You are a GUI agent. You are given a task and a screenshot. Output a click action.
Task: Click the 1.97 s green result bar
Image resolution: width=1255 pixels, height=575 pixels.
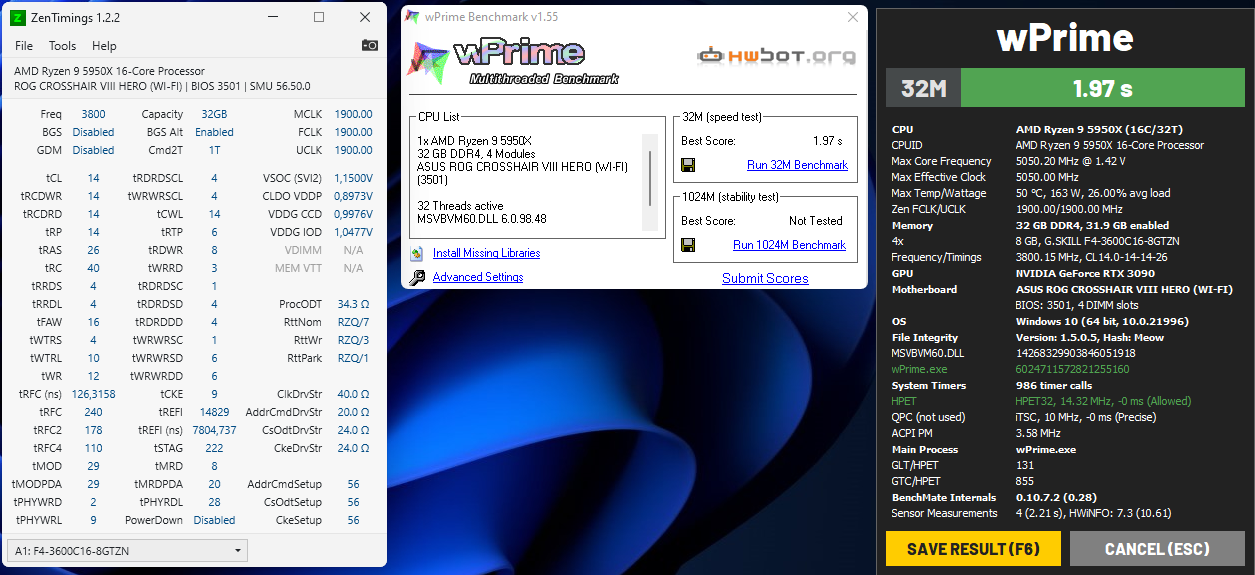point(1102,88)
